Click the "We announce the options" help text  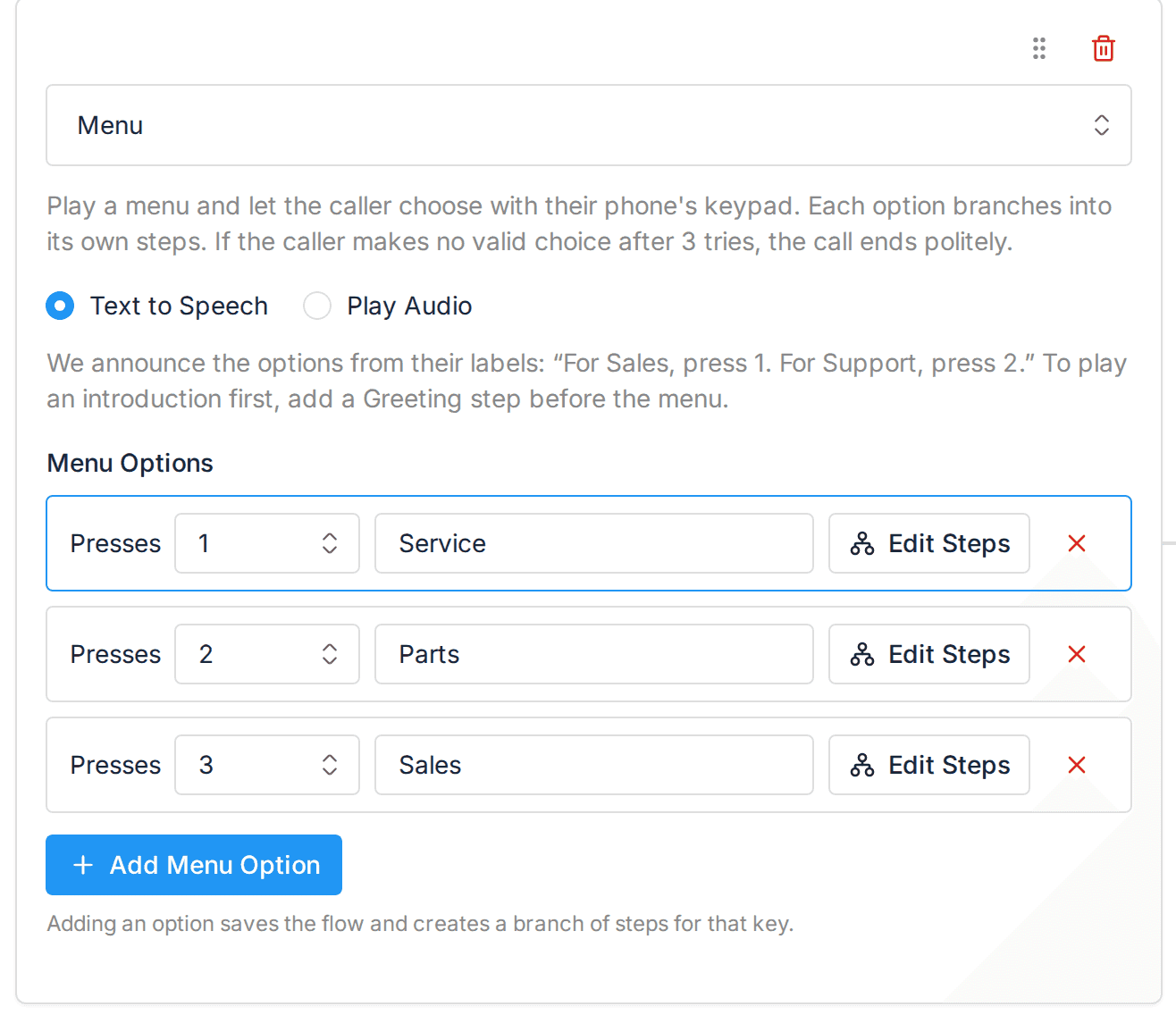[586, 381]
